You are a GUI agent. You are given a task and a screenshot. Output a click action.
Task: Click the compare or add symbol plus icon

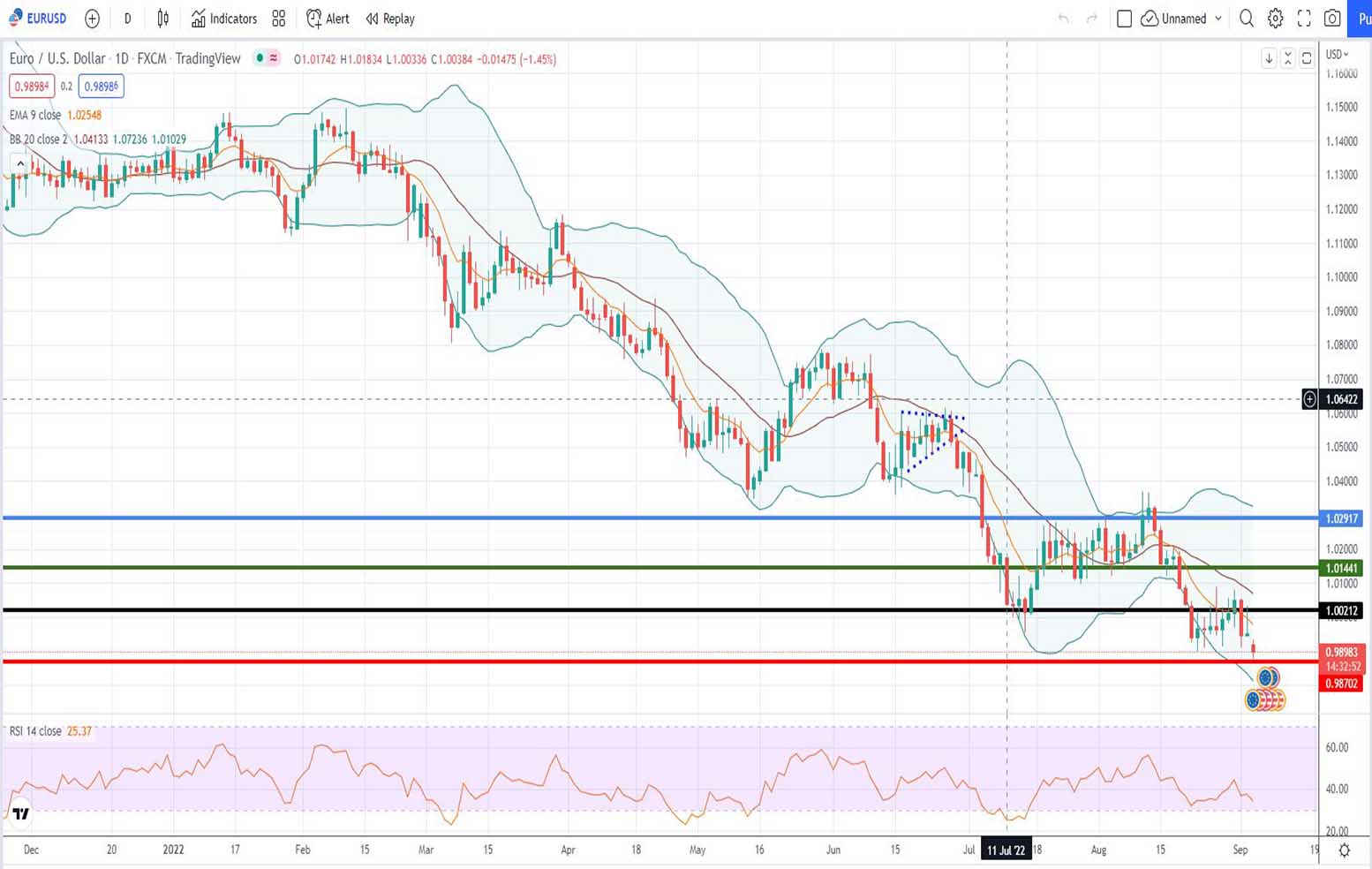[x=92, y=19]
